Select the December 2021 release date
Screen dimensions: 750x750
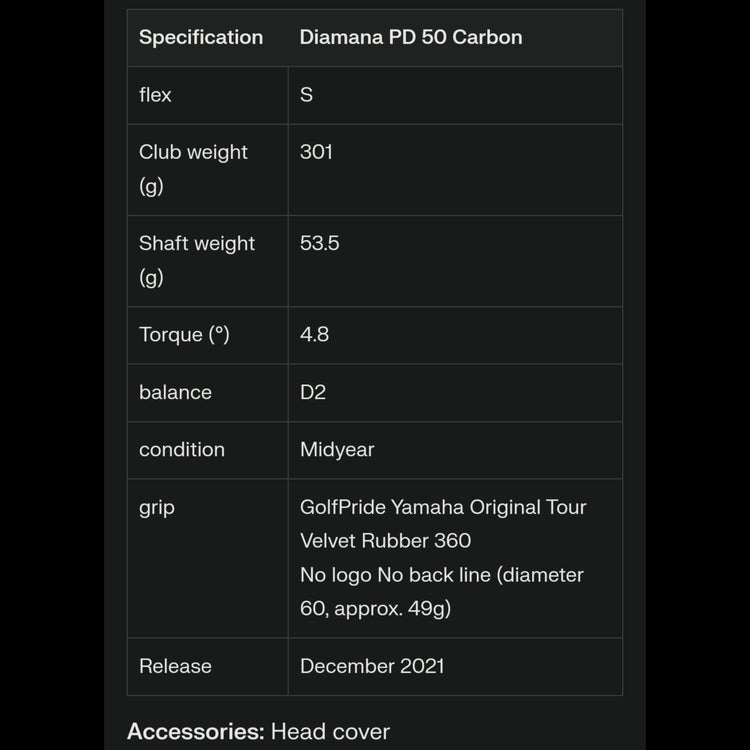click(372, 666)
